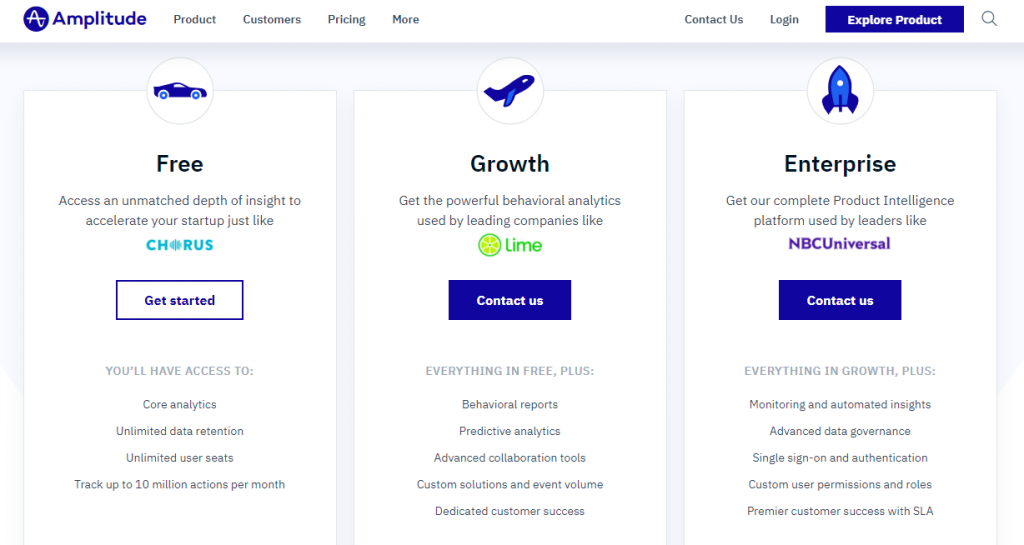This screenshot has width=1024, height=545.
Task: Click Contact us under Enterprise plan
Action: click(840, 300)
